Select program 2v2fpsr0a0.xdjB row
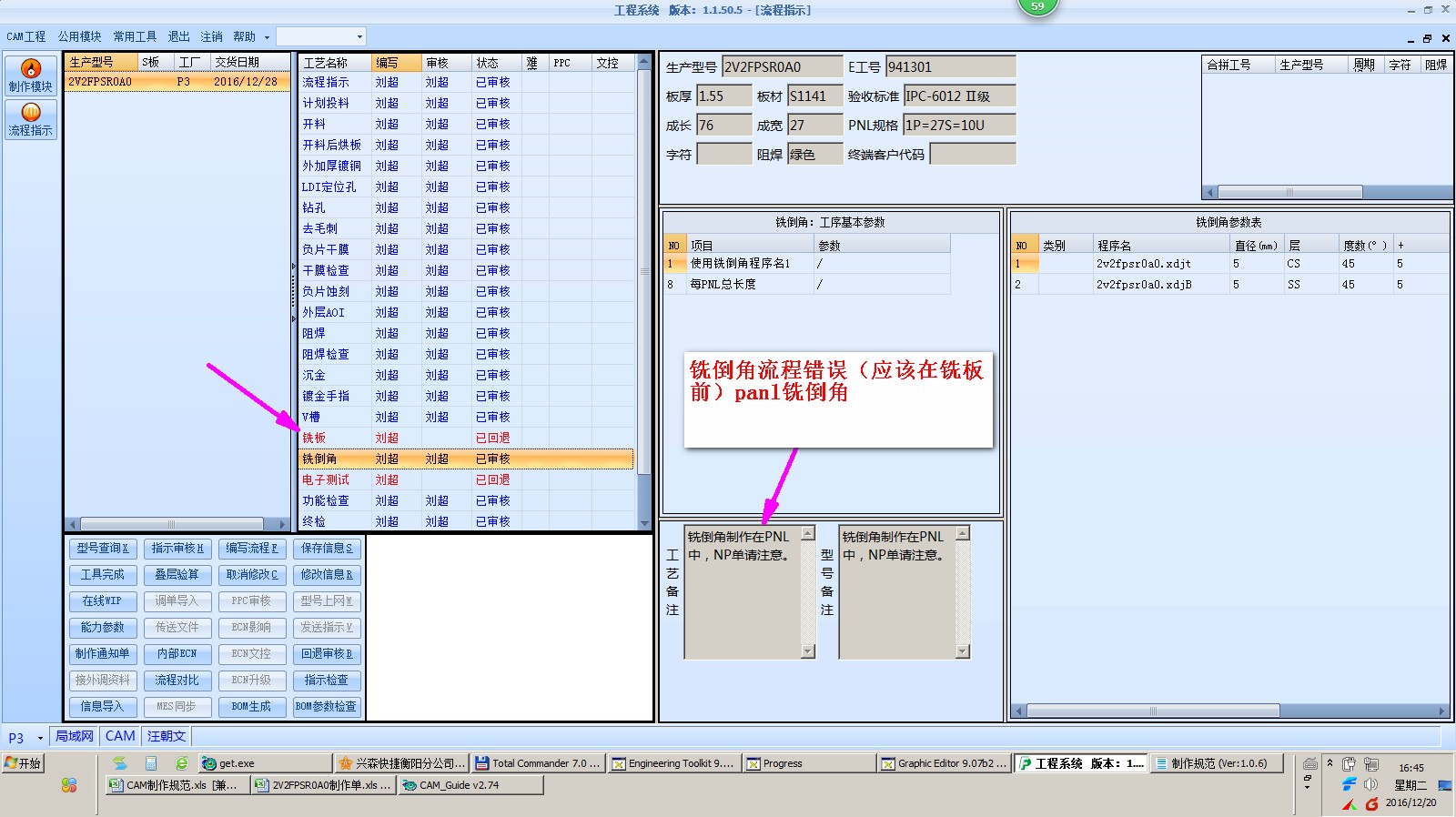The height and width of the screenshot is (817, 1456). (1229, 284)
